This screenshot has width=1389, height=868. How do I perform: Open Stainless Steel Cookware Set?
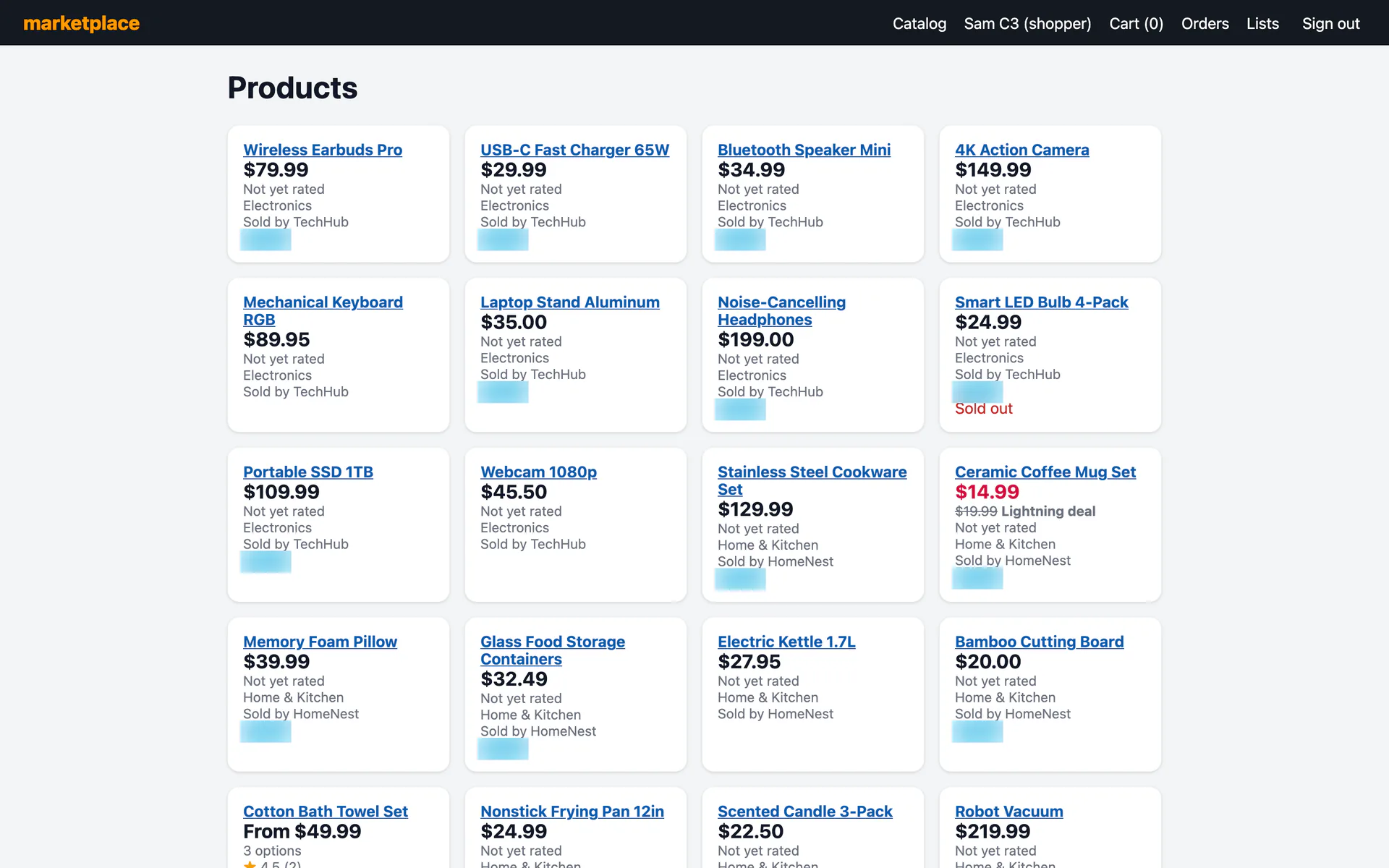pyautogui.click(x=812, y=480)
